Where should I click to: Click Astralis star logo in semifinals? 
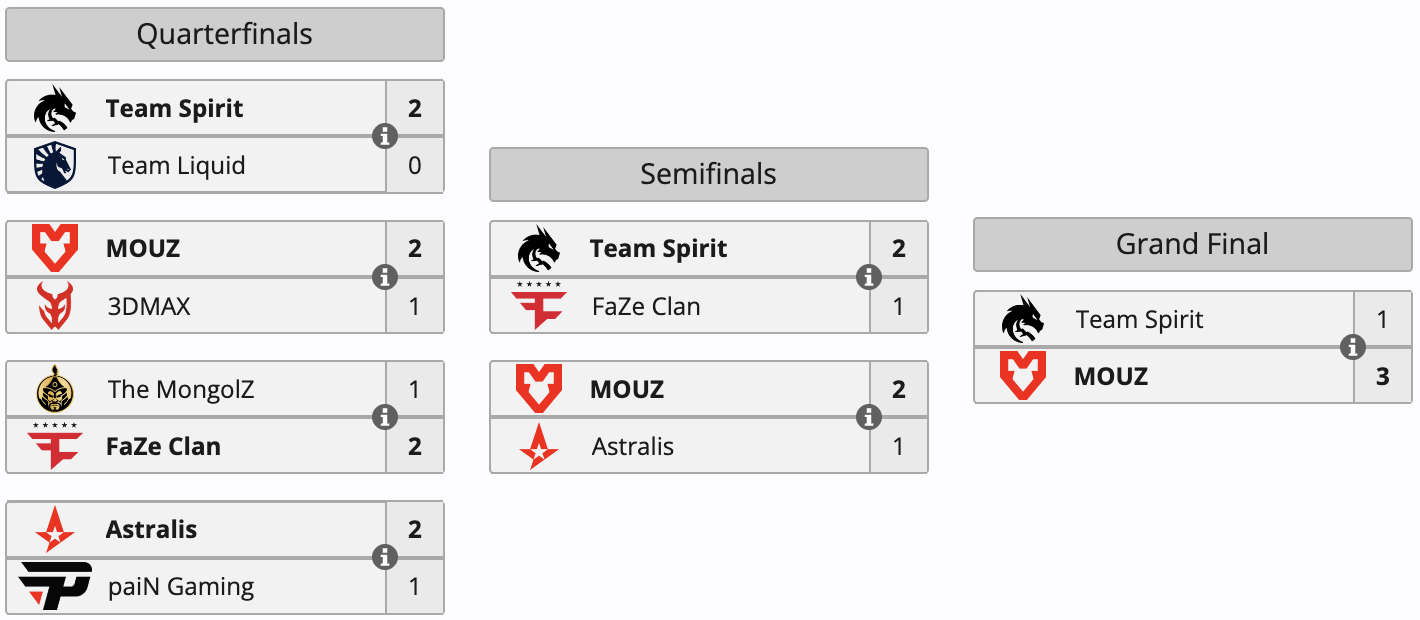[539, 446]
